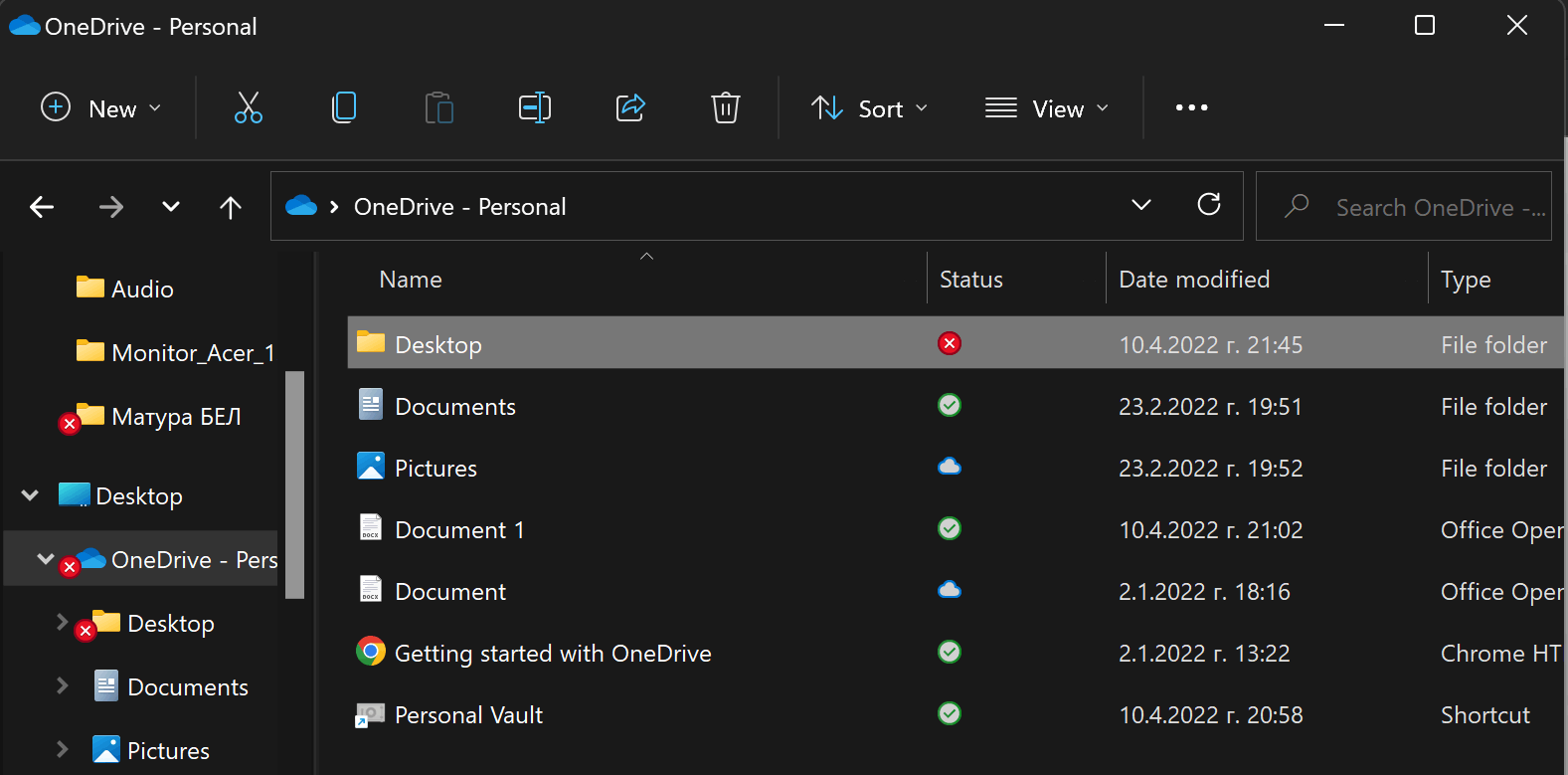Sort by Date modified column header
The height and width of the screenshot is (775, 1568).
[x=1194, y=280]
